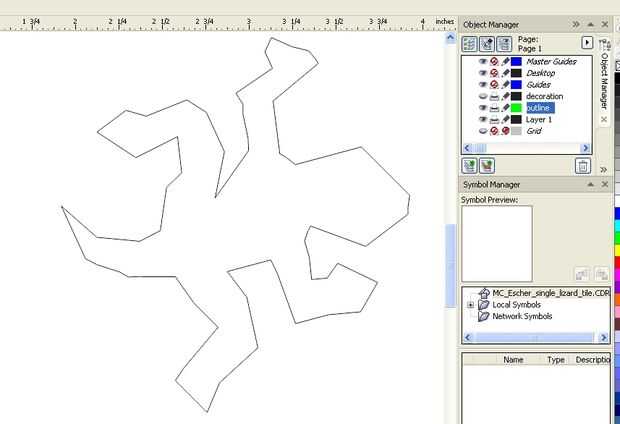Toggle editable pencil on Guides layer
The image size is (620, 424).
505,85
